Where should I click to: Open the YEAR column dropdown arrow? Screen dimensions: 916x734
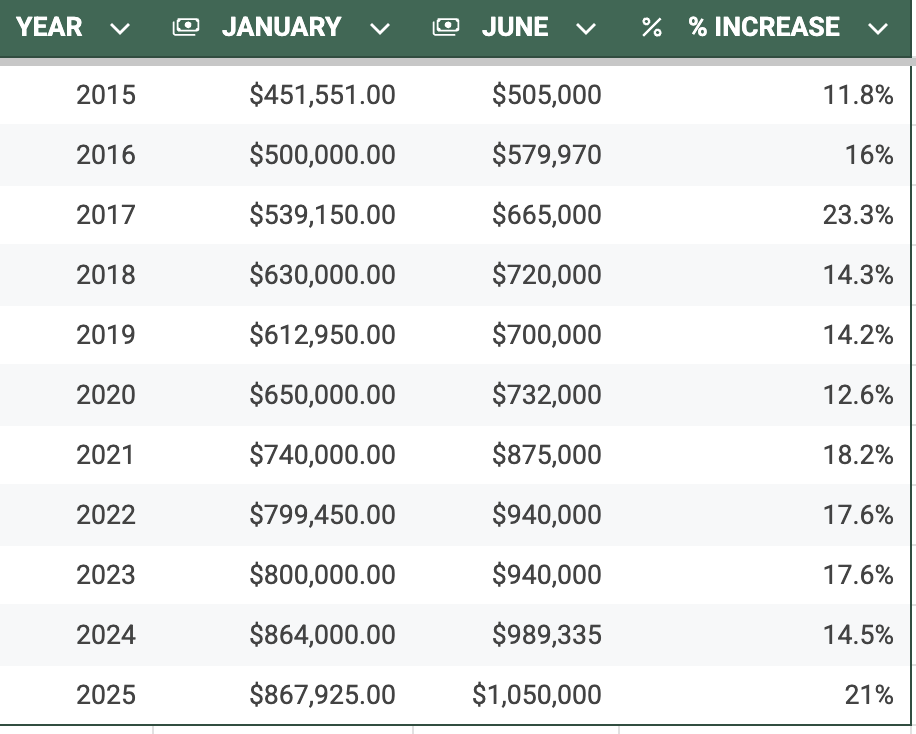[120, 29]
